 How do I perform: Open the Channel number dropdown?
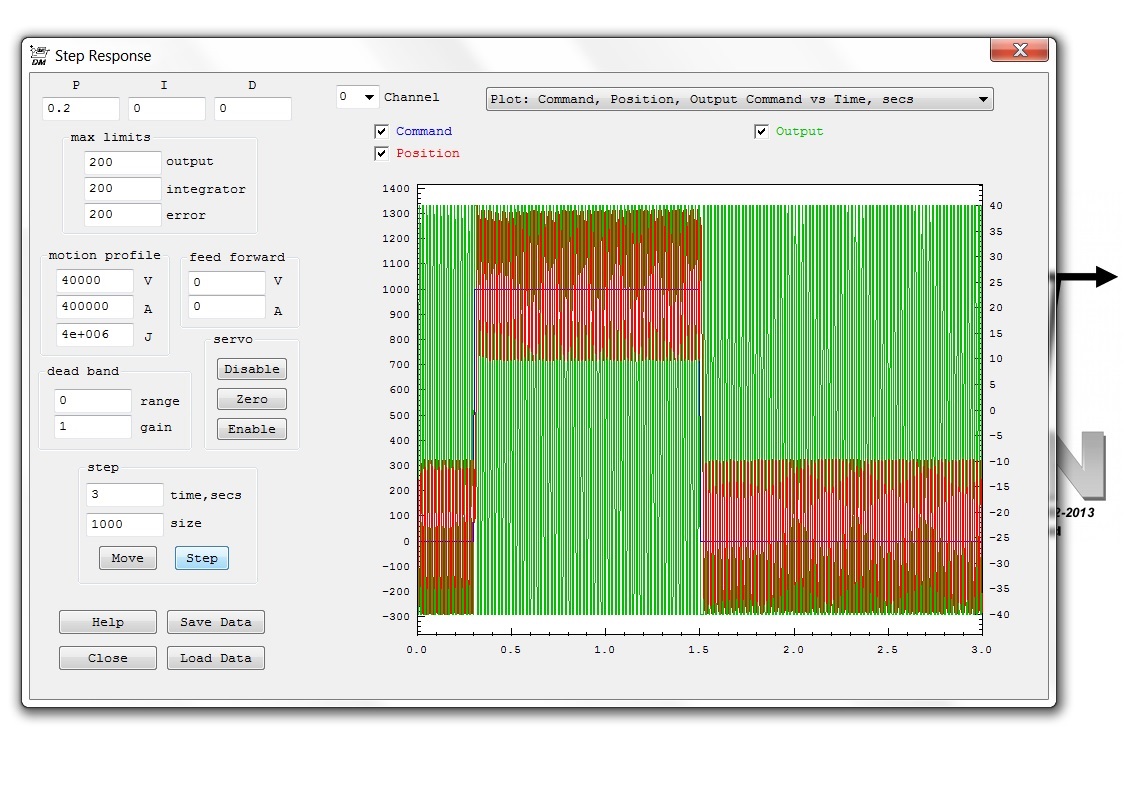358,97
